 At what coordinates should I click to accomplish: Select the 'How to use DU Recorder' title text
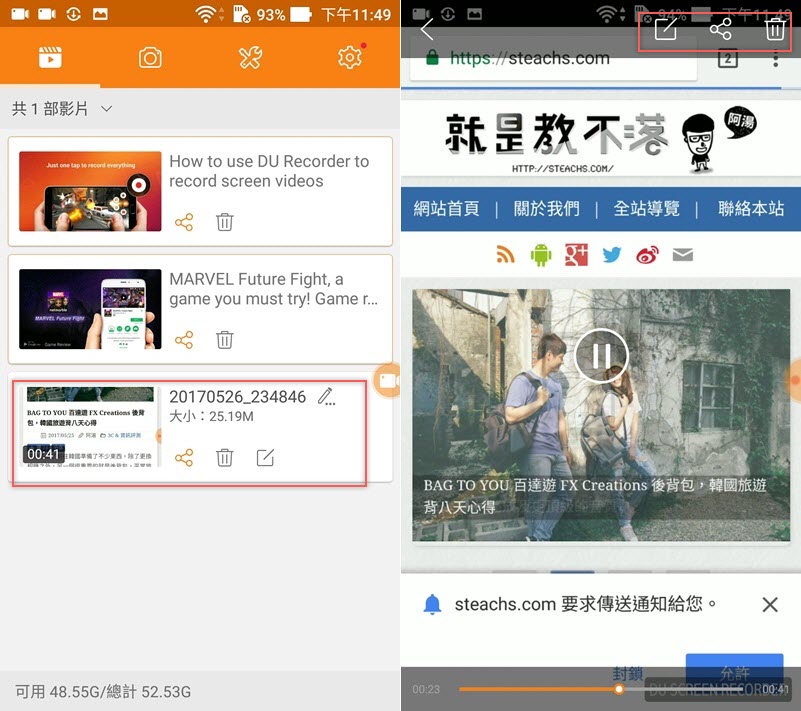point(269,171)
